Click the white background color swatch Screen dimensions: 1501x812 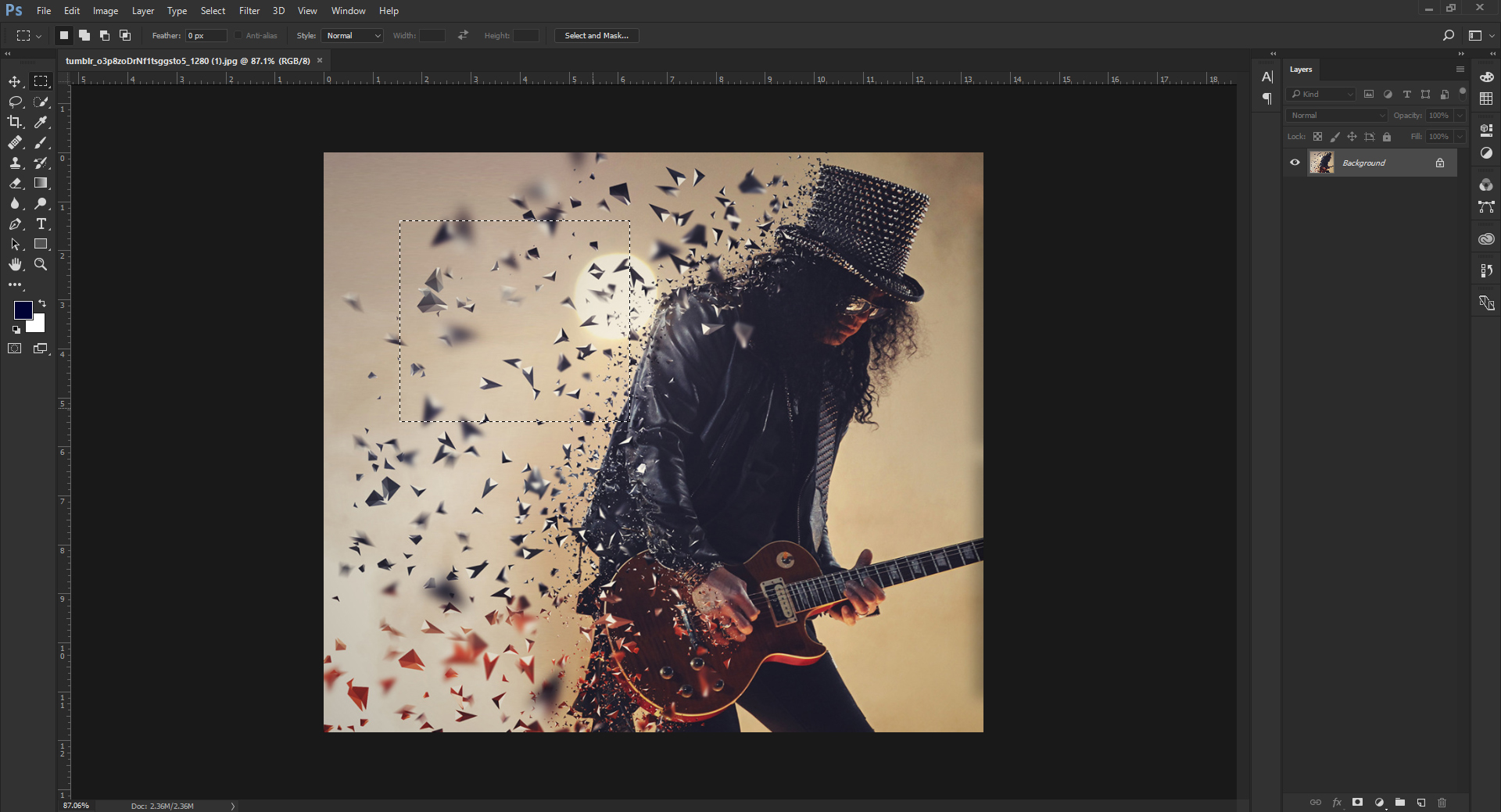[x=38, y=326]
